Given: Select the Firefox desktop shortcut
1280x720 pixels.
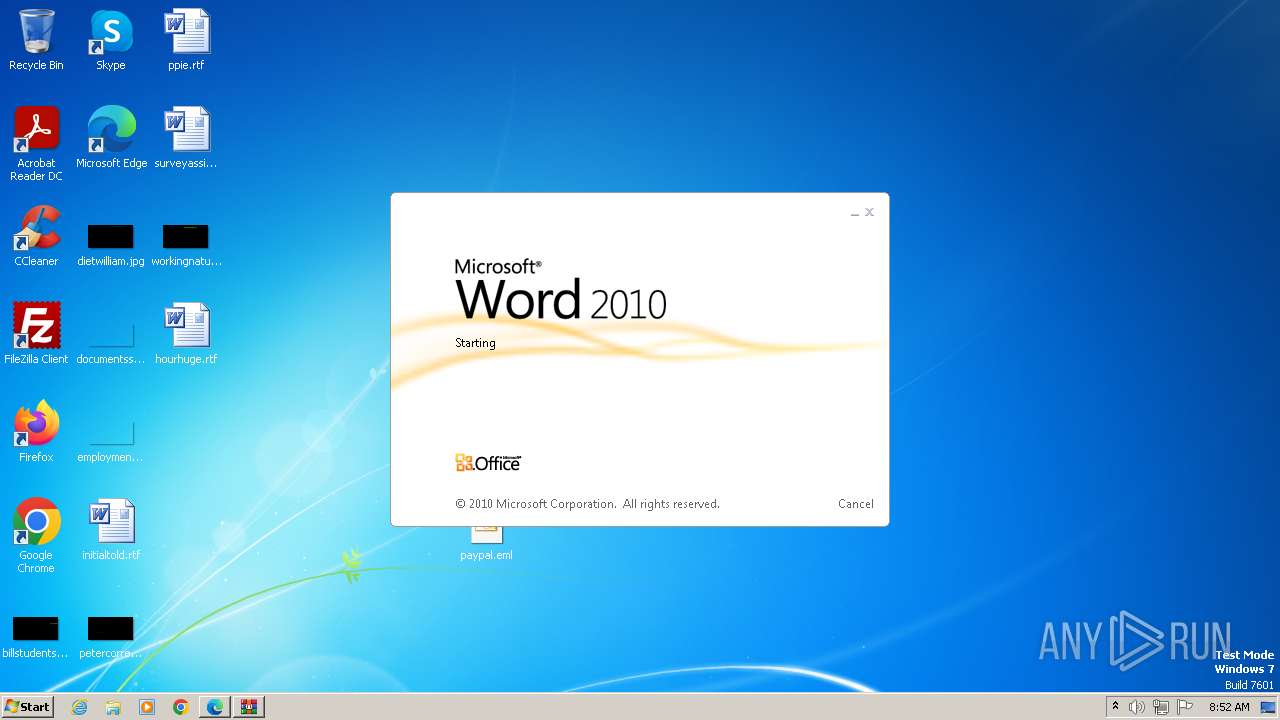Looking at the screenshot, I should tap(36, 432).
